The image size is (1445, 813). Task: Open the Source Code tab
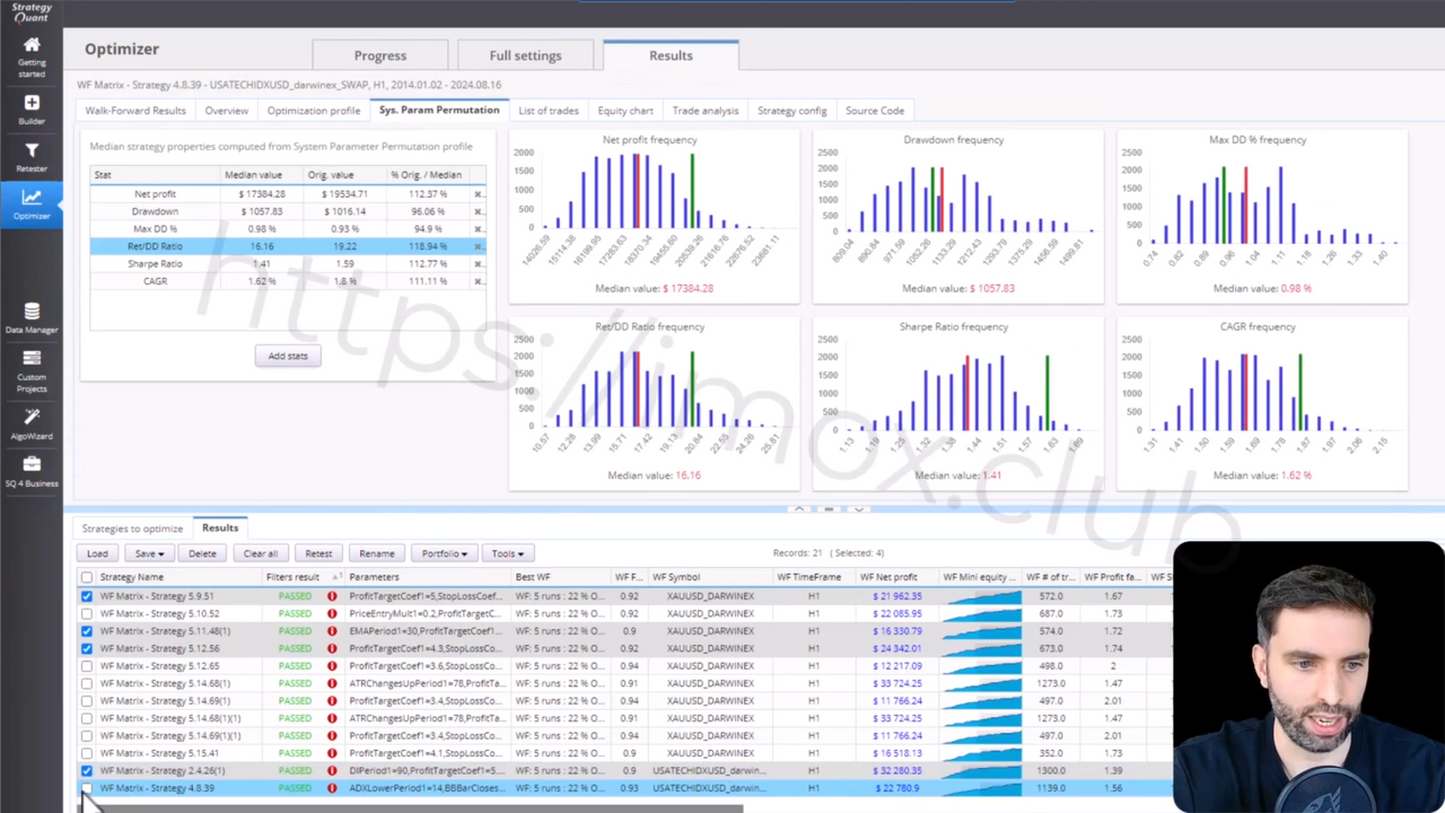(x=875, y=111)
